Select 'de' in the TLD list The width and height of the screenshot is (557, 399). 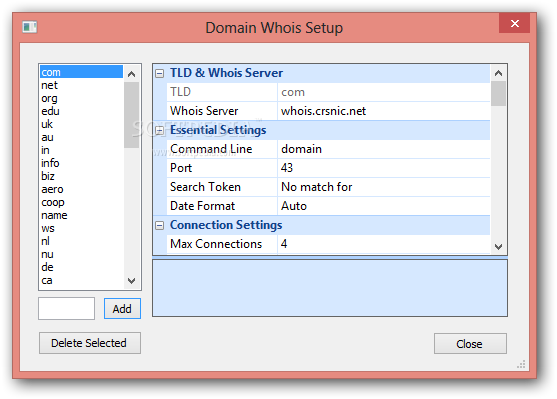(81, 267)
